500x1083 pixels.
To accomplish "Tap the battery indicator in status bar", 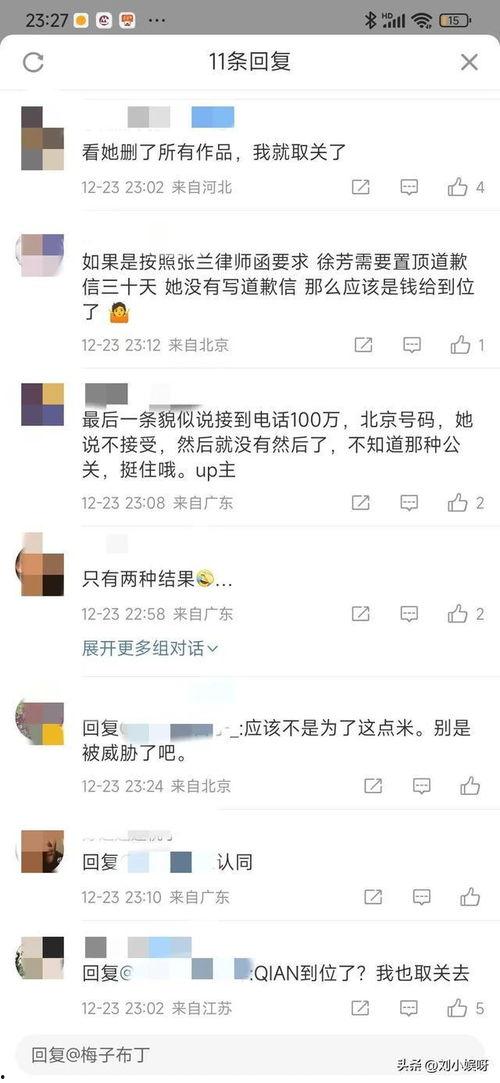I will 454,20.
